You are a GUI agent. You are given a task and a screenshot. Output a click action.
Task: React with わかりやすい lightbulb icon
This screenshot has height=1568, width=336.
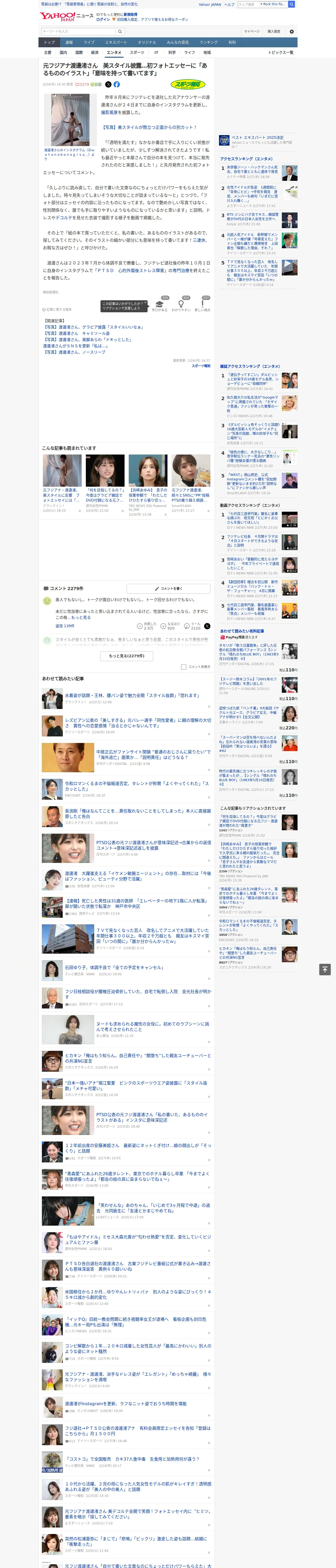tap(181, 304)
